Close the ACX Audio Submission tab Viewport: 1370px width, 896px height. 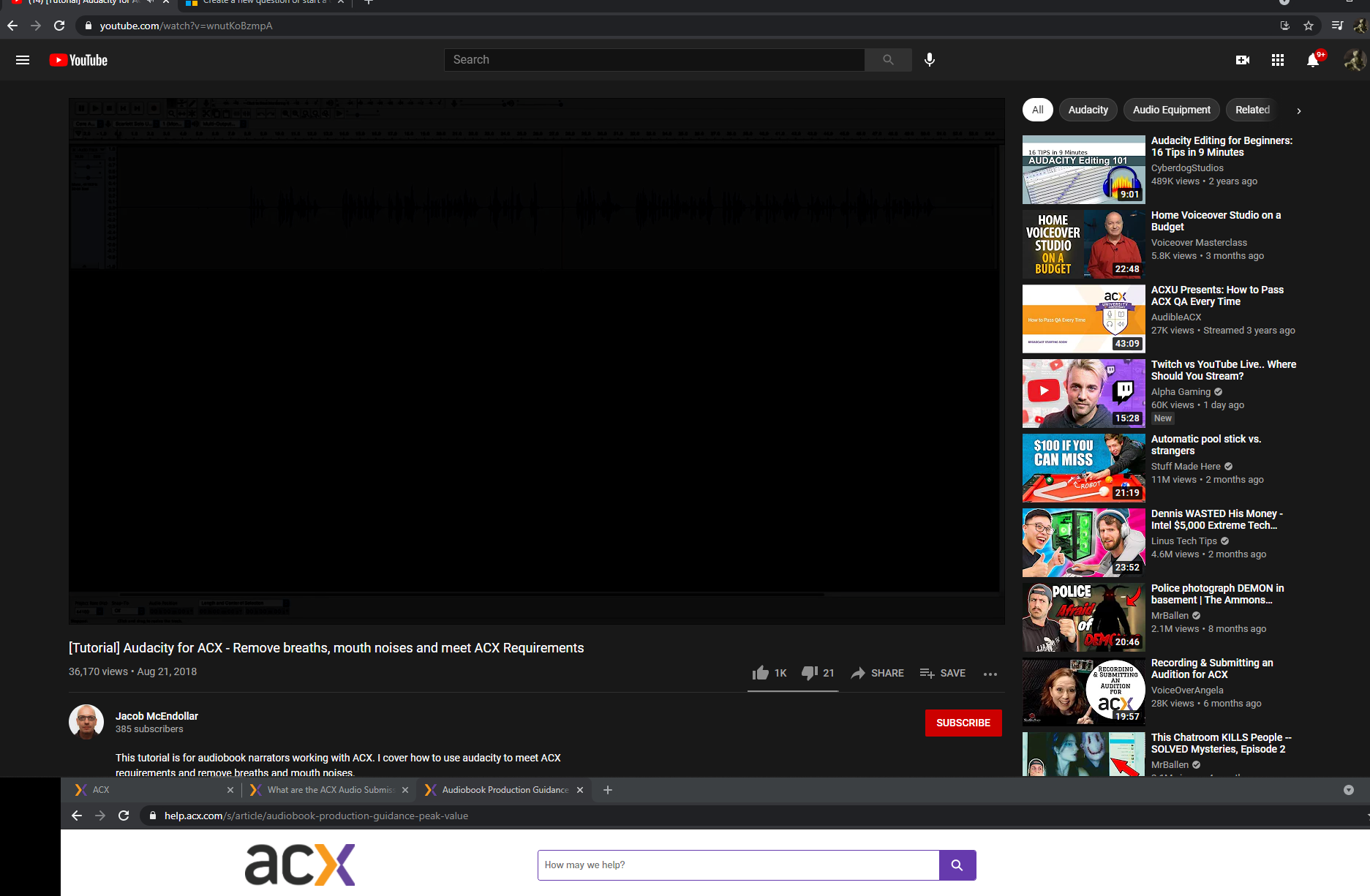click(x=405, y=790)
